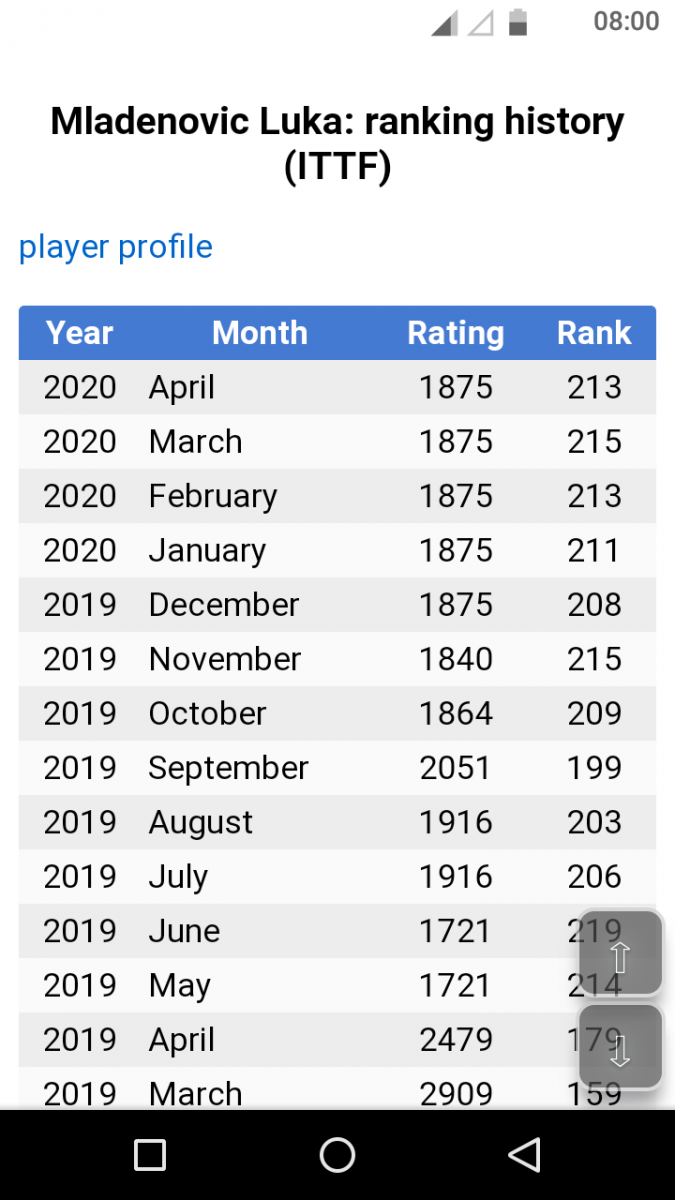Open recent apps with square icon

tap(150, 1155)
